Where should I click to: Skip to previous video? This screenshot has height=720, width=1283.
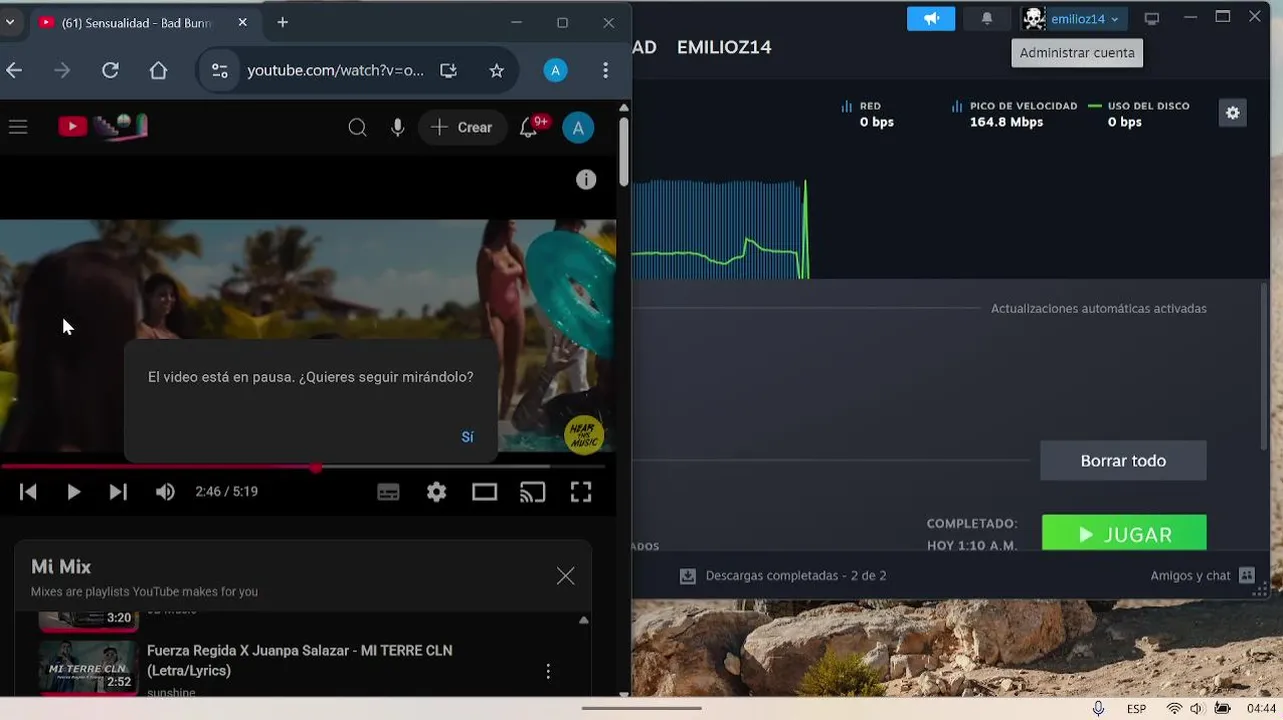28,492
